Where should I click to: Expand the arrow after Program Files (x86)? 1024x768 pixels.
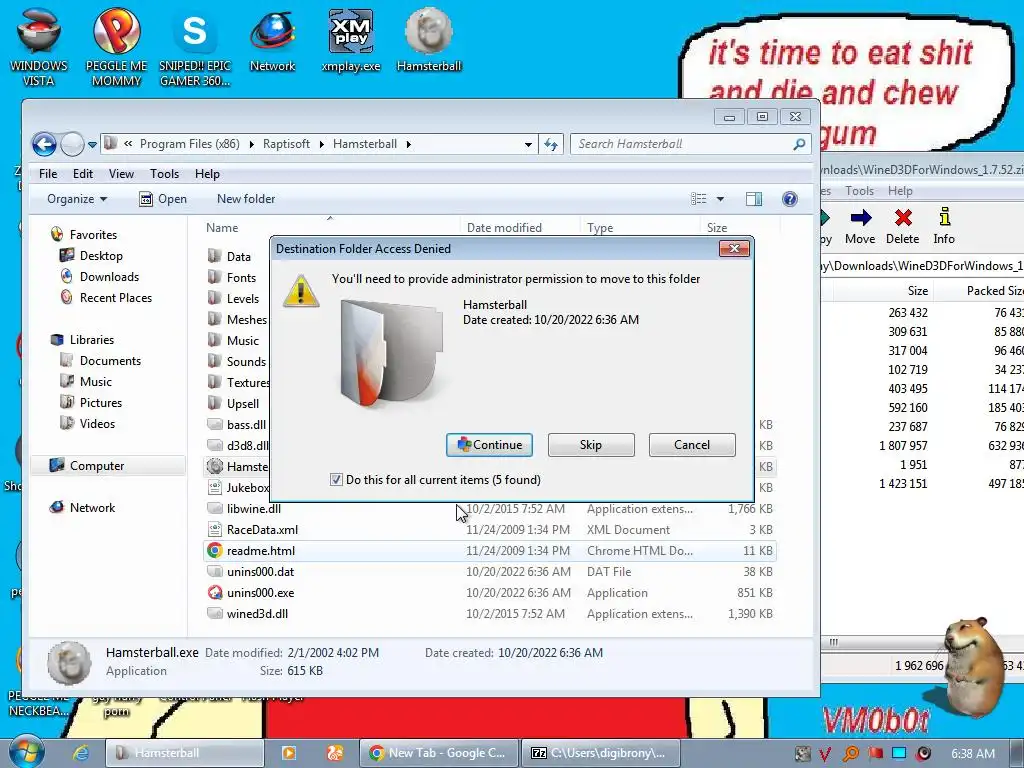251,144
